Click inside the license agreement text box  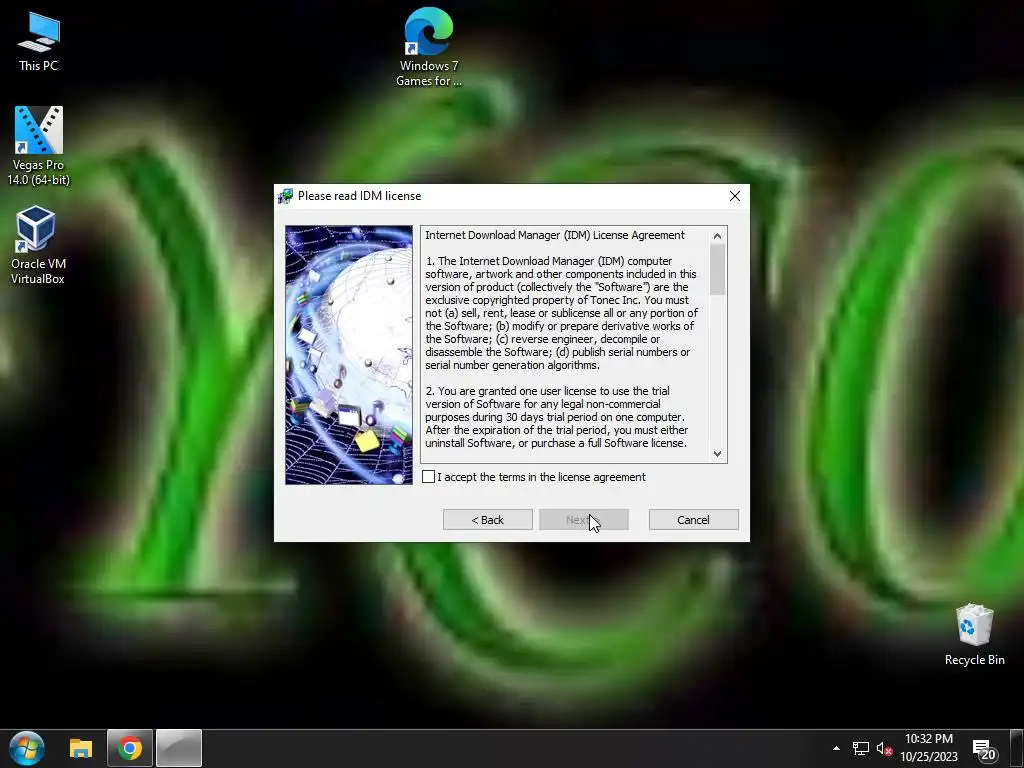[x=565, y=345]
